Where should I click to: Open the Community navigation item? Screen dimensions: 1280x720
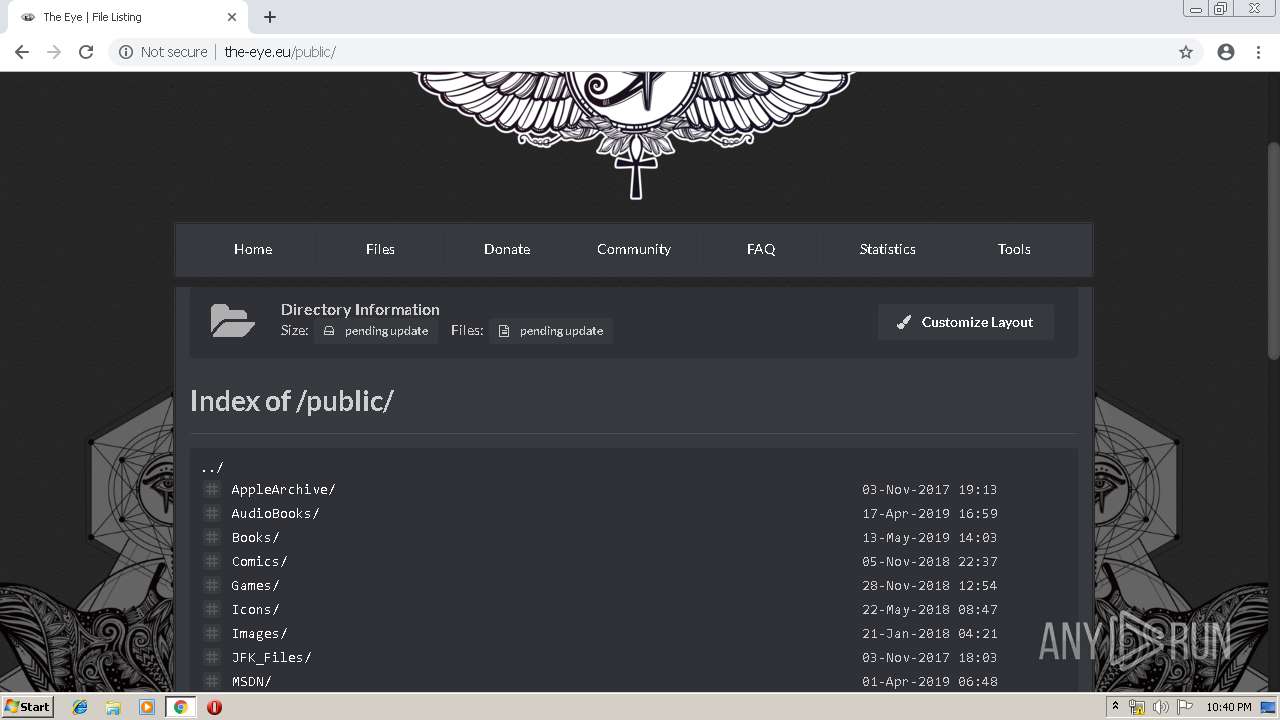coord(634,249)
